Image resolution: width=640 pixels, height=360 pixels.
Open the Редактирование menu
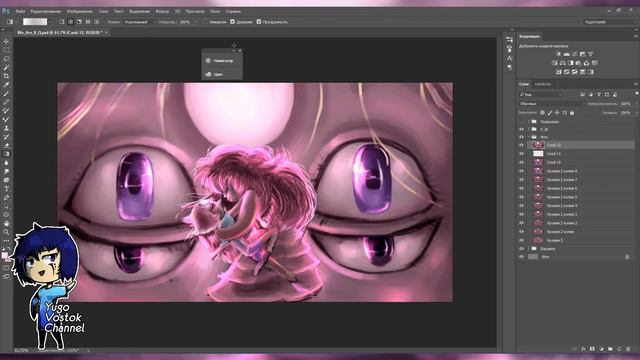(46, 11)
